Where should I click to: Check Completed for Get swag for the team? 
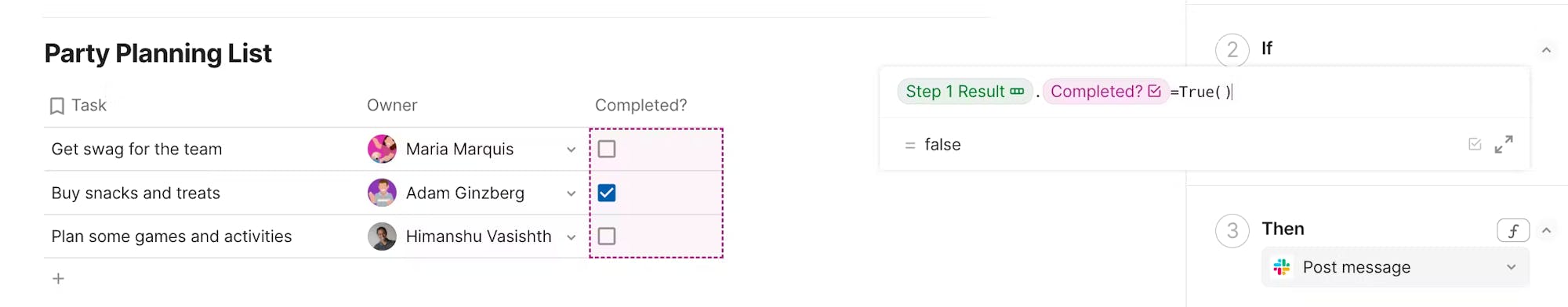[x=607, y=149]
